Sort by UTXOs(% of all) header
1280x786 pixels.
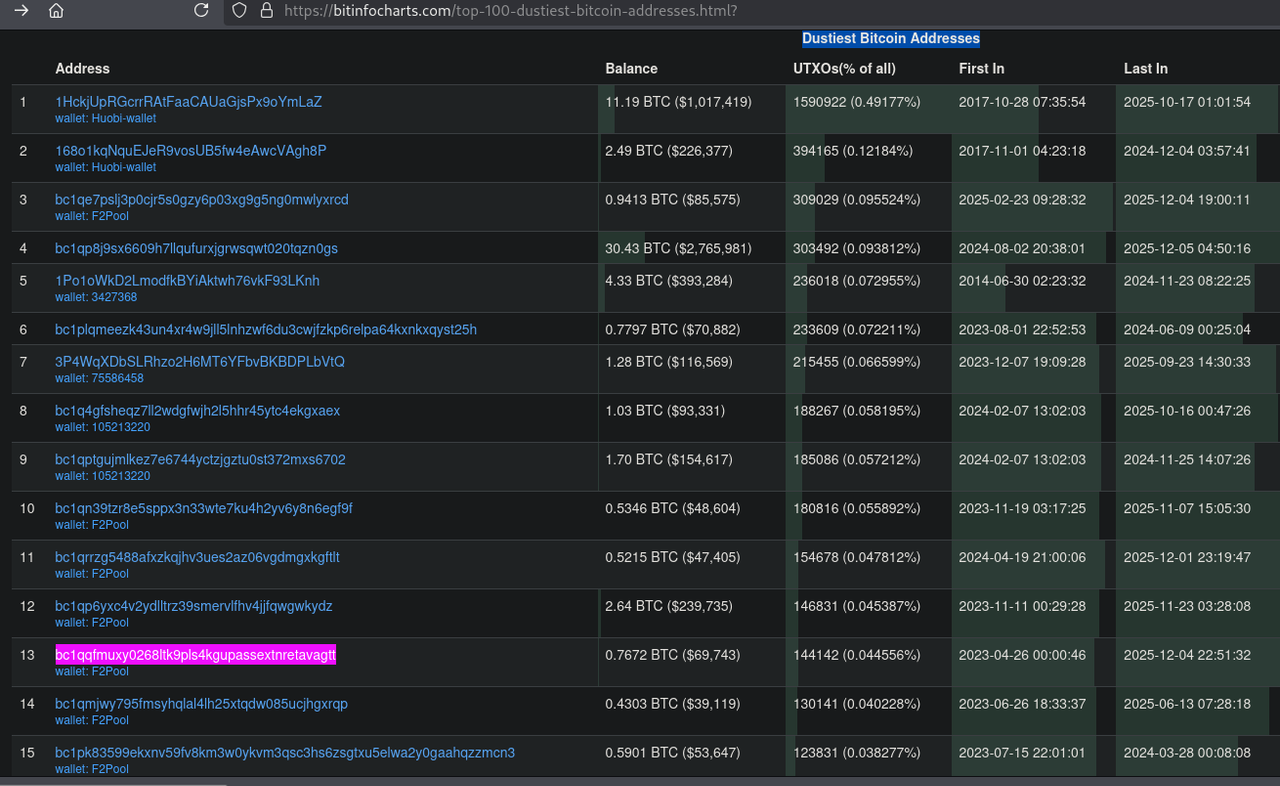(845, 69)
